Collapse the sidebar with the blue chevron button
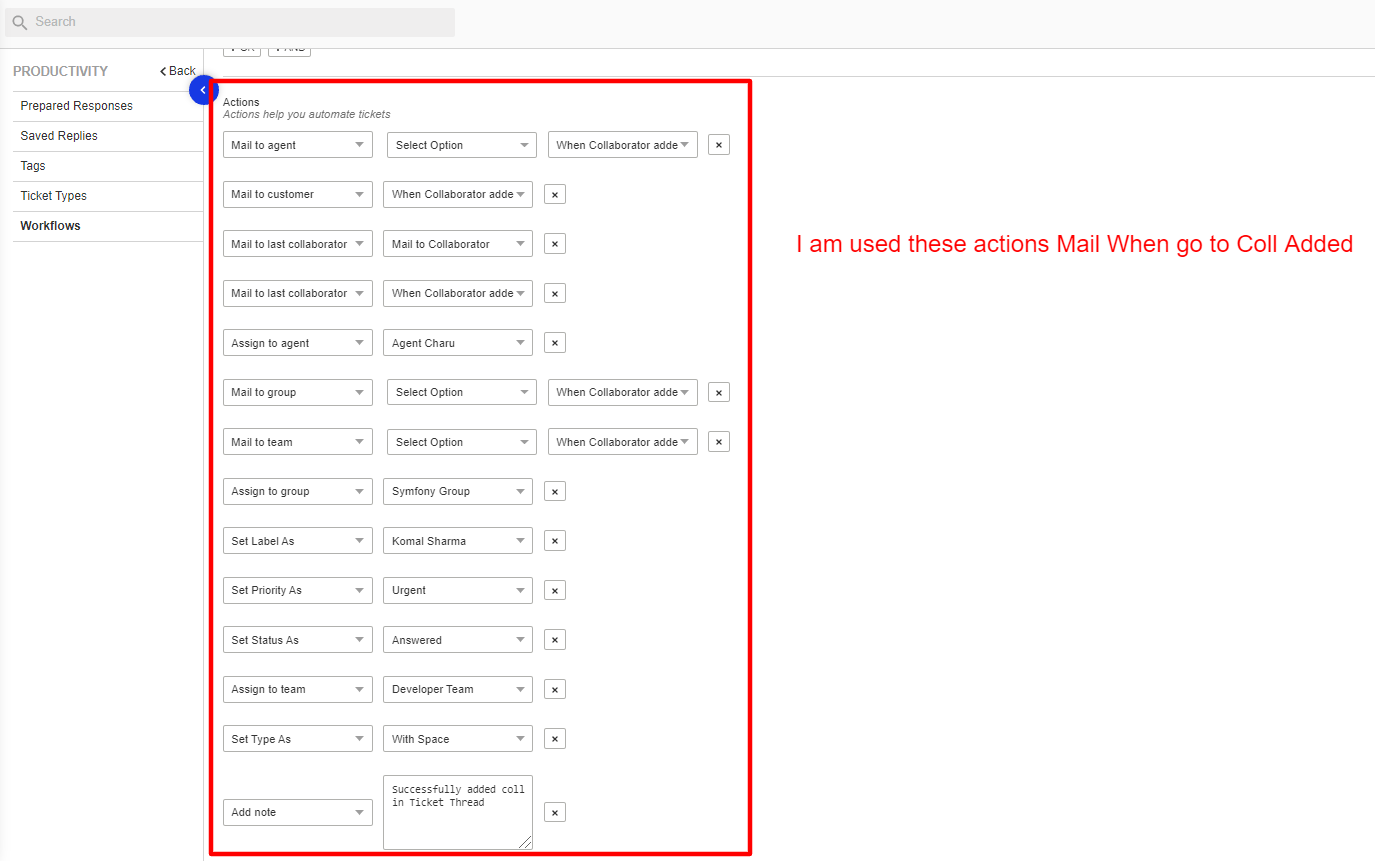1375x861 pixels. click(x=203, y=90)
